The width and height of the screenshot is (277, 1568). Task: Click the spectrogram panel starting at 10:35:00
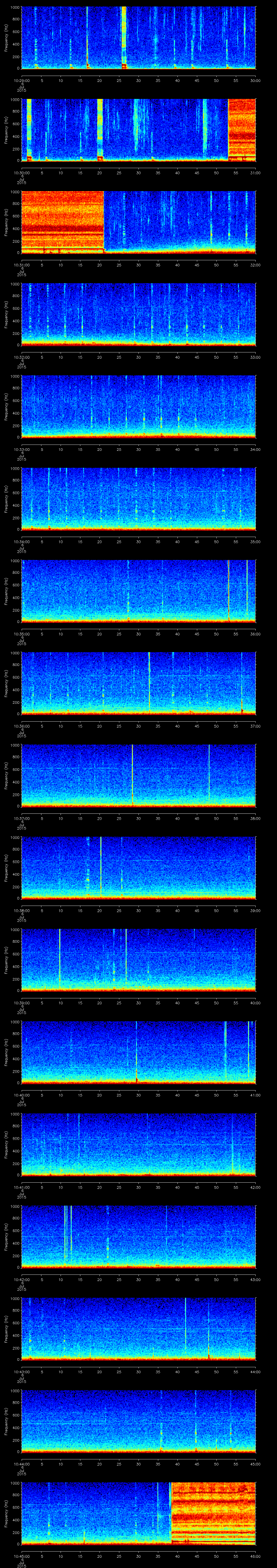[x=138, y=591]
